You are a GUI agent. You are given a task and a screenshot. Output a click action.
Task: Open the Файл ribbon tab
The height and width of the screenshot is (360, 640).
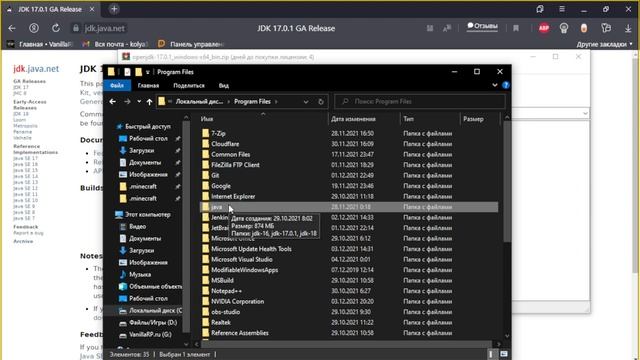coord(117,85)
